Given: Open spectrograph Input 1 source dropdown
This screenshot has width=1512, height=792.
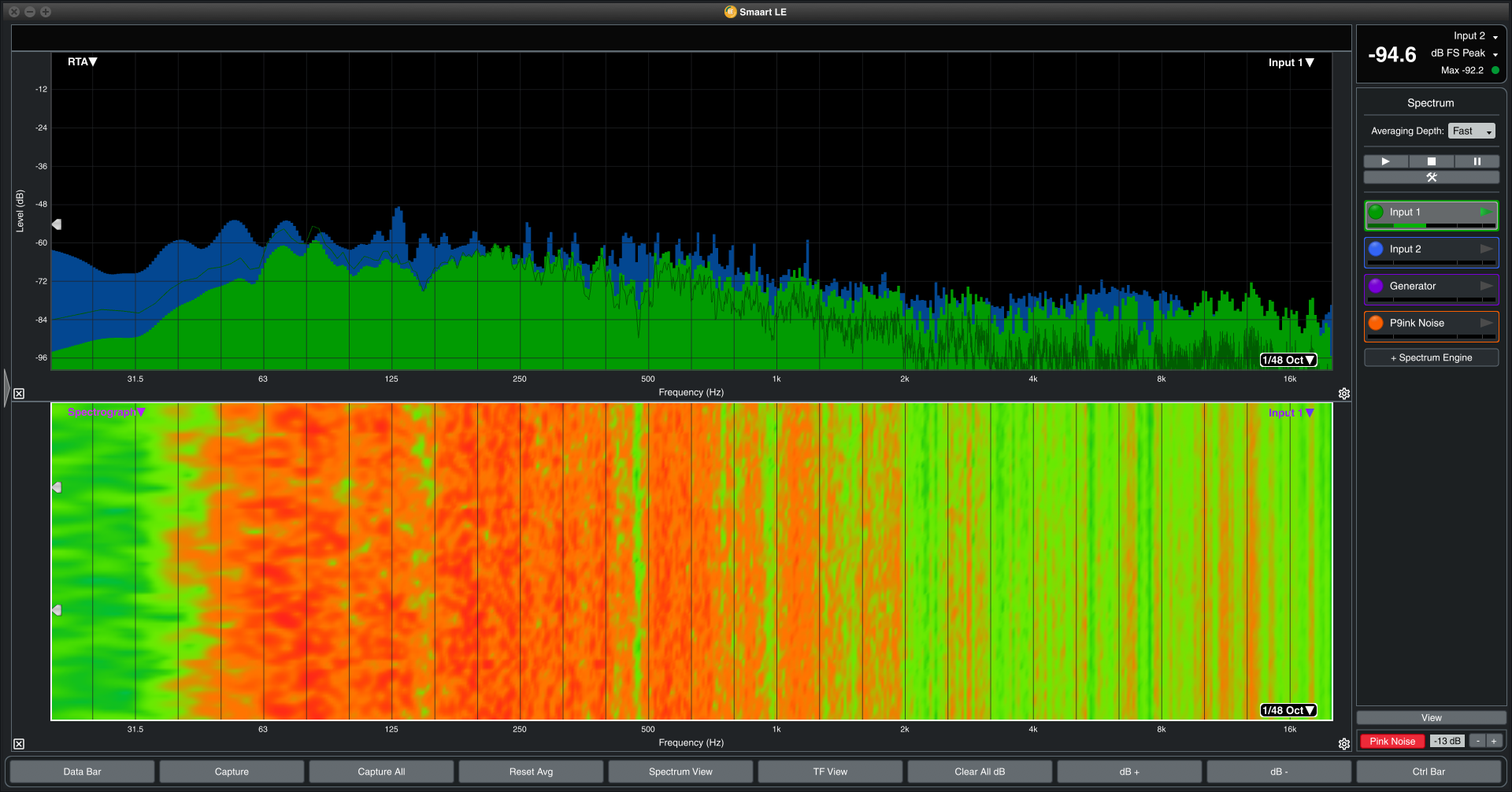Looking at the screenshot, I should click(x=1291, y=413).
